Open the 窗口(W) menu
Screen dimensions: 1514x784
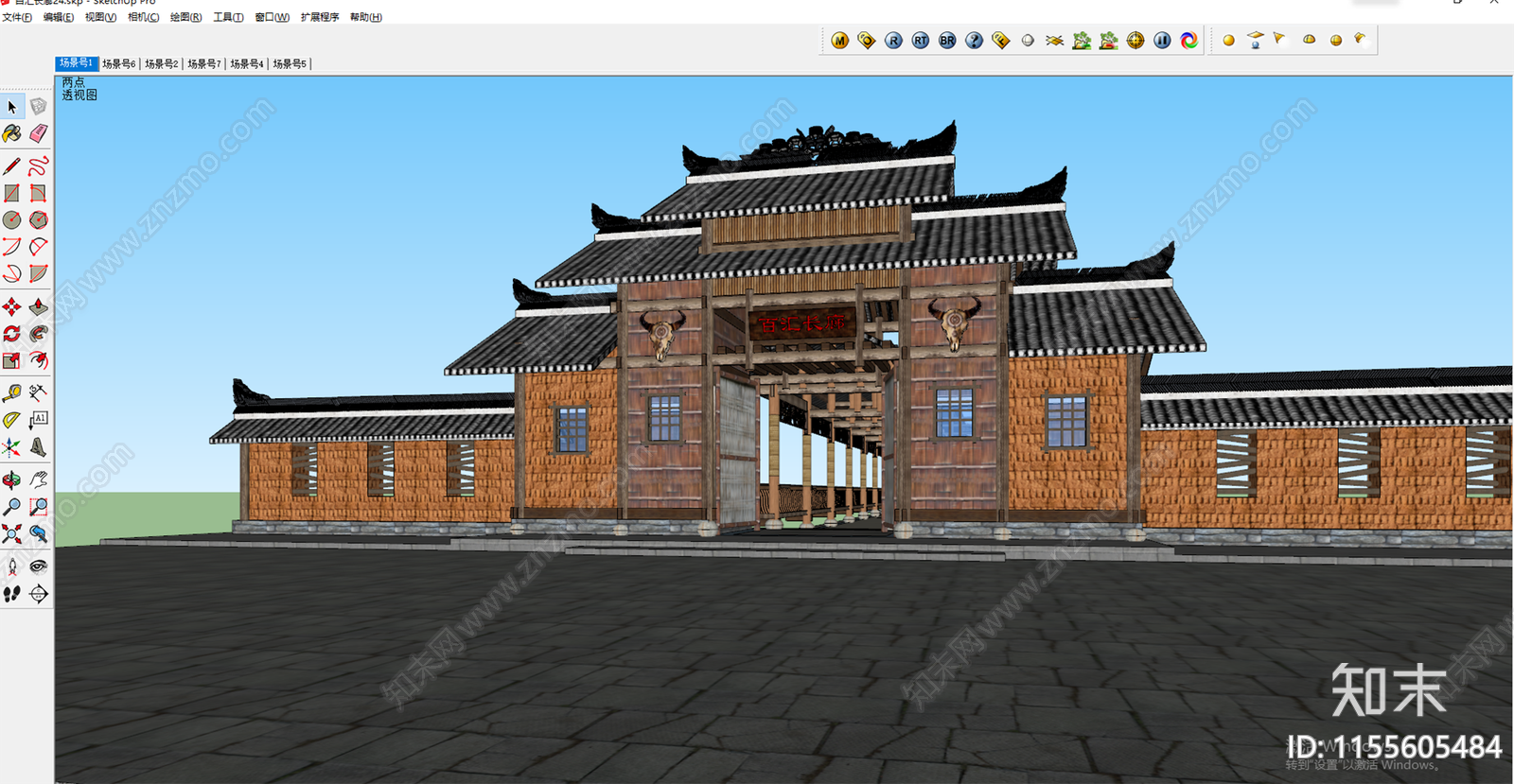tap(272, 17)
